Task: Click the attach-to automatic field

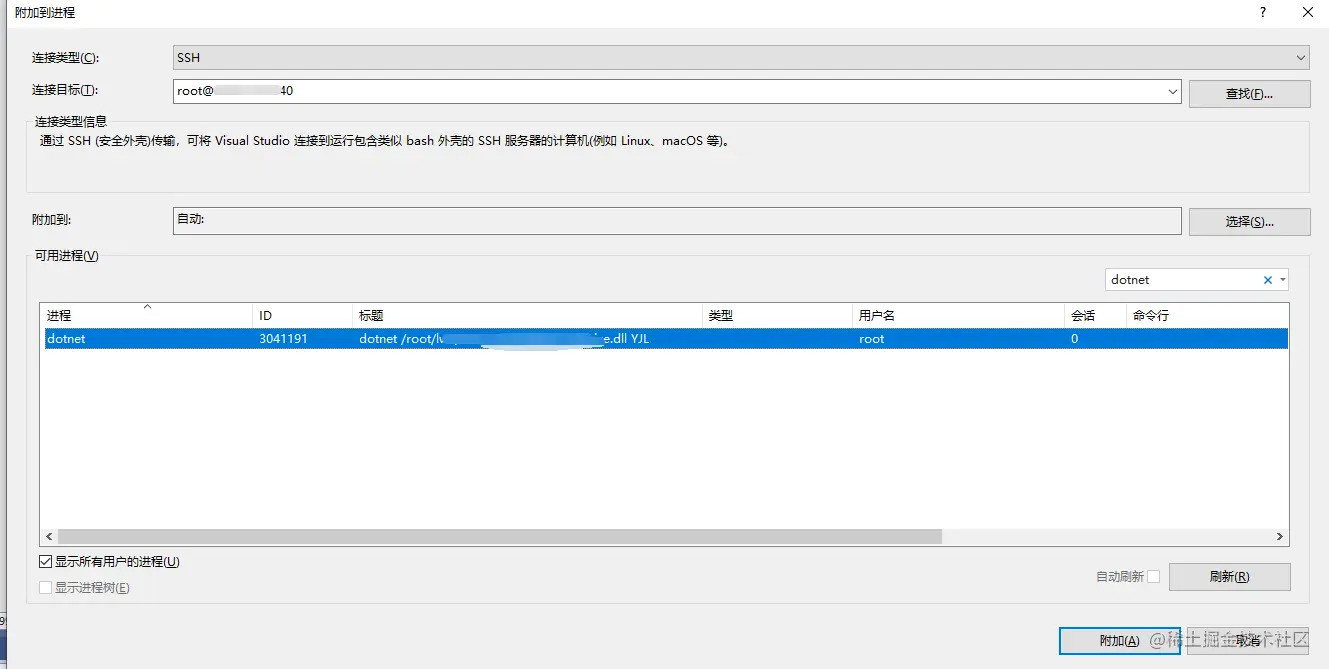Action: 677,221
